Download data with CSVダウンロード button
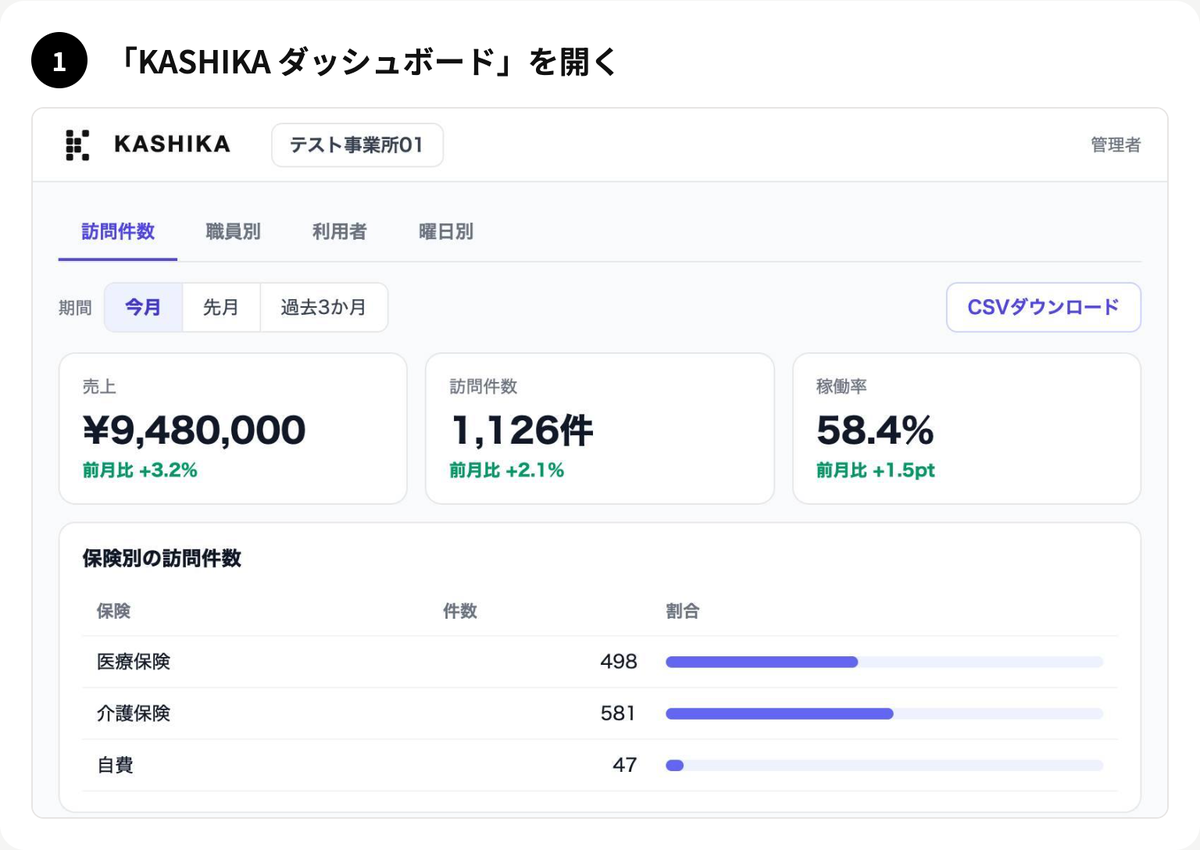This screenshot has height=850, width=1200. click(x=1043, y=307)
